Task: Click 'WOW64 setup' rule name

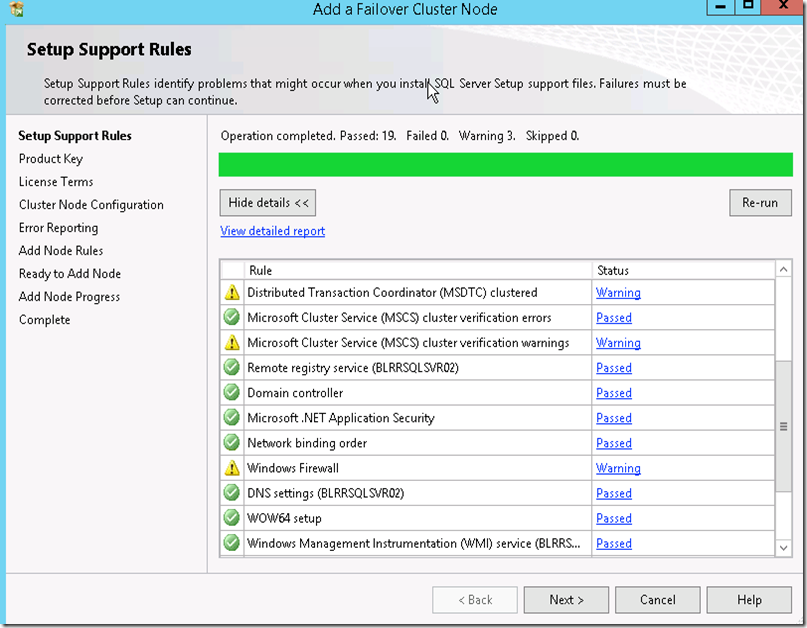Action: 284,518
